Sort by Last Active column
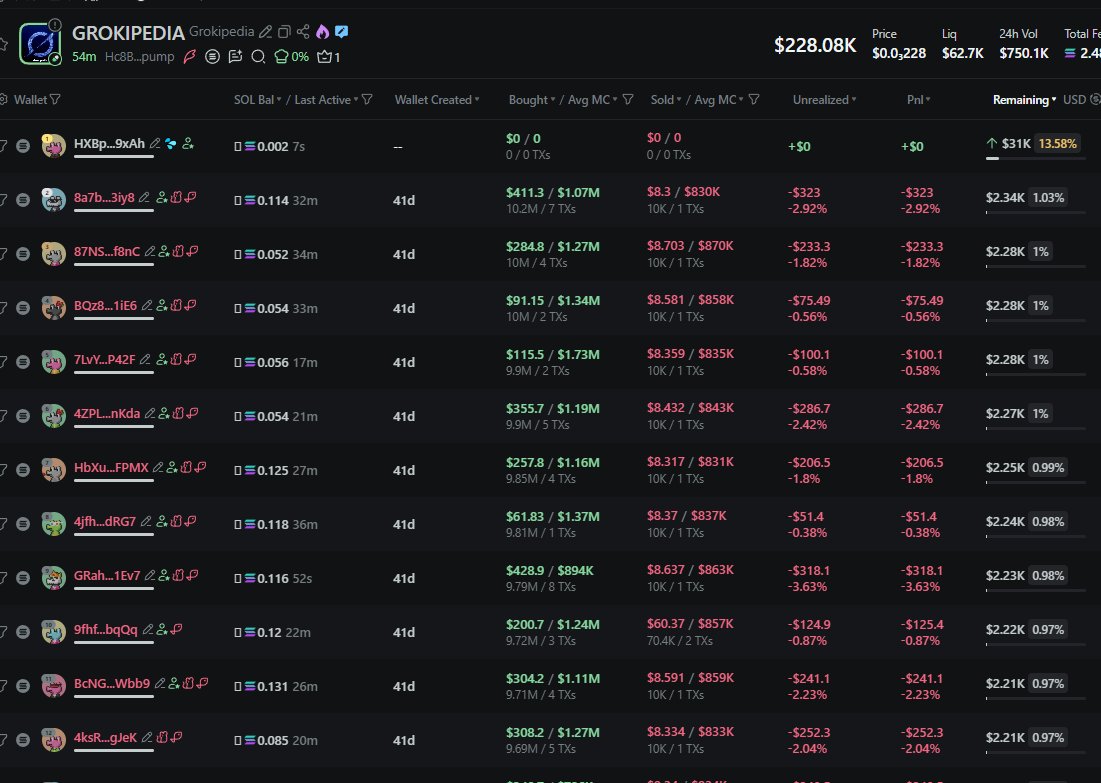The image size is (1101, 783). 327,100
